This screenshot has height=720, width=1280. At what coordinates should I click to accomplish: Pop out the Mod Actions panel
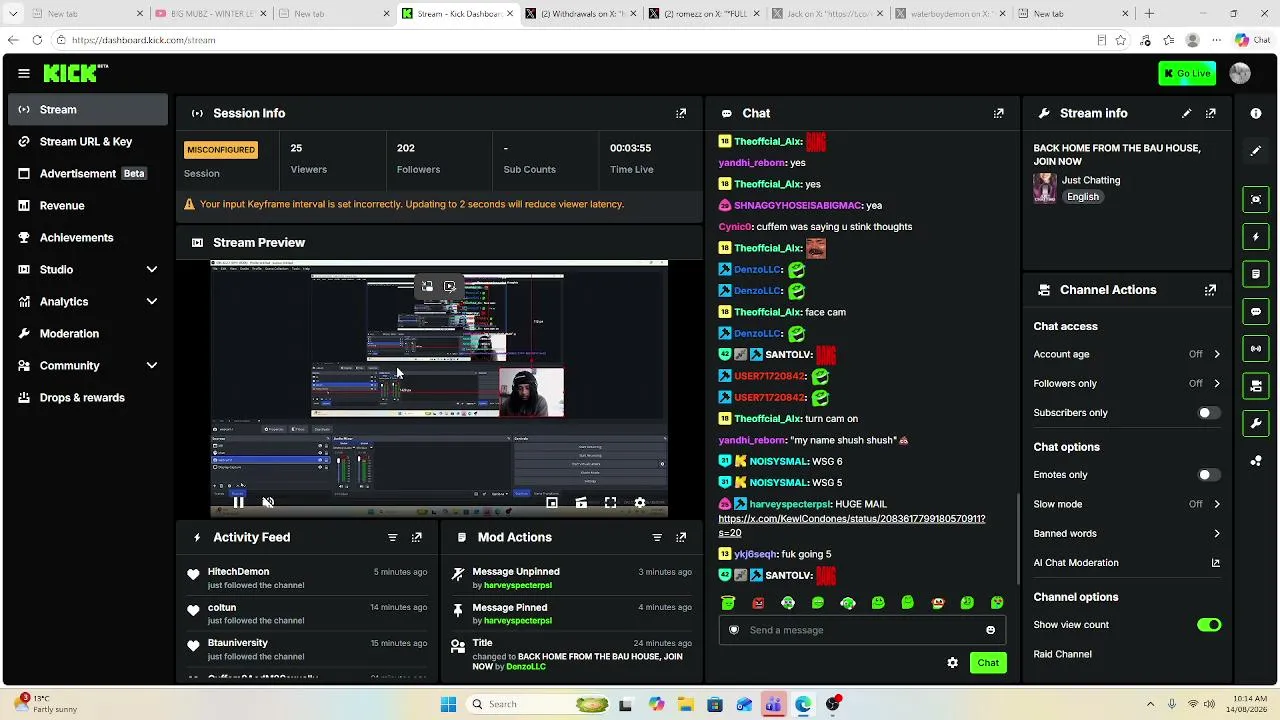pyautogui.click(x=681, y=538)
